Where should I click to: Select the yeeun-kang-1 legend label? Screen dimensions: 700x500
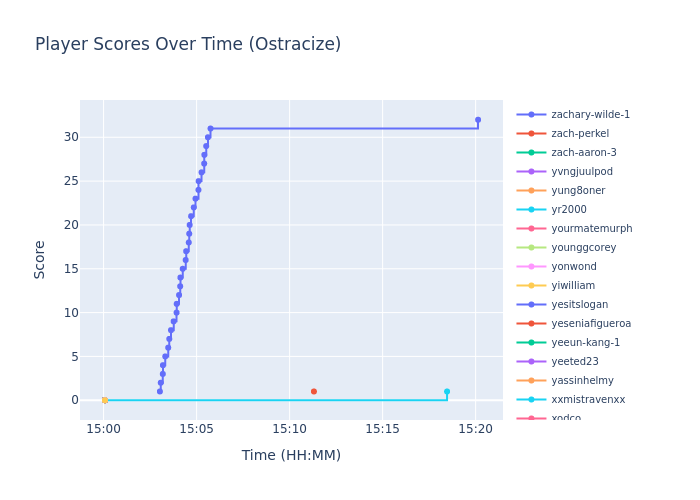coord(585,343)
